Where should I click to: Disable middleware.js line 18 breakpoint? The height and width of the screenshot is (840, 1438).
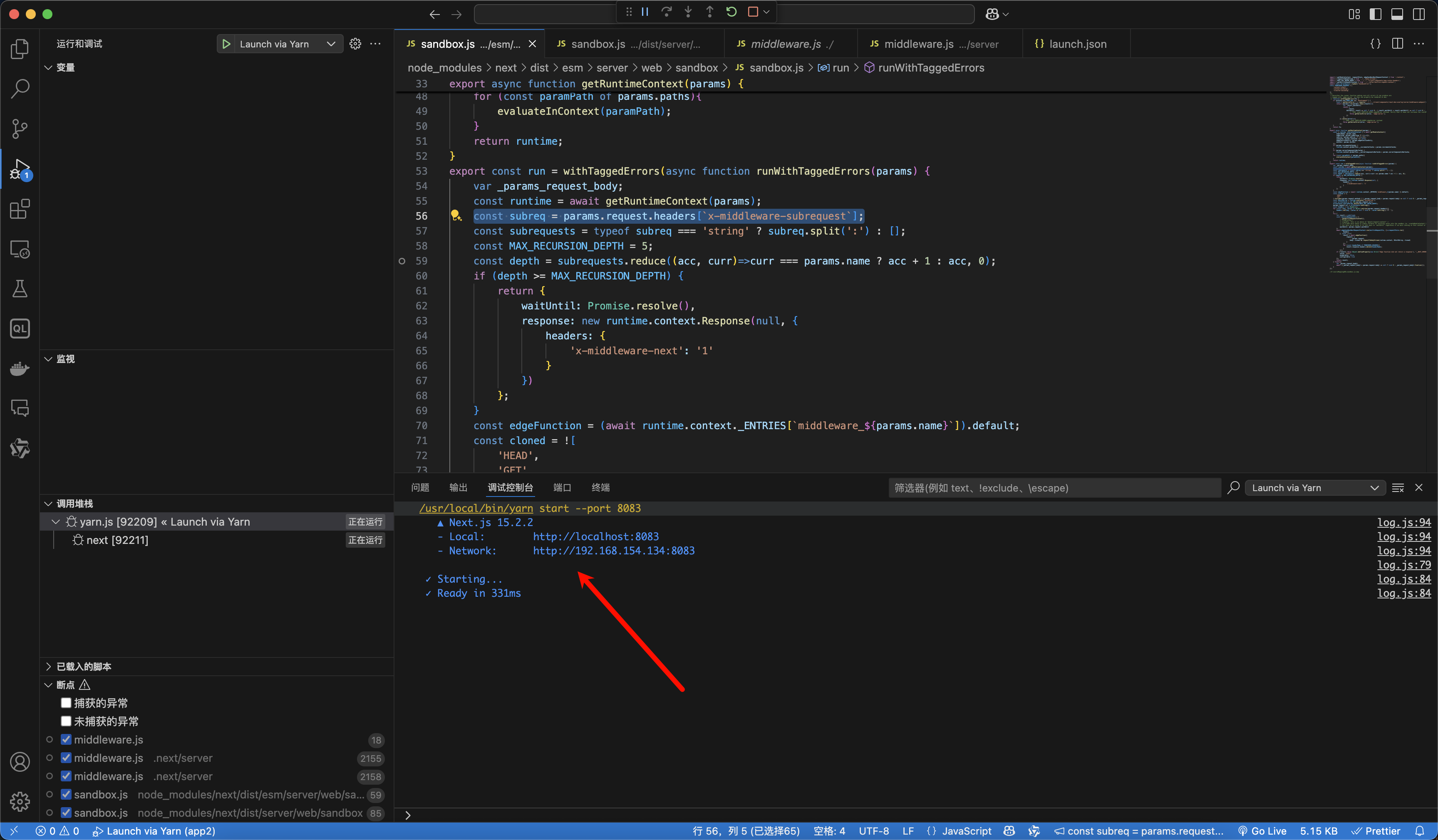[x=66, y=740]
